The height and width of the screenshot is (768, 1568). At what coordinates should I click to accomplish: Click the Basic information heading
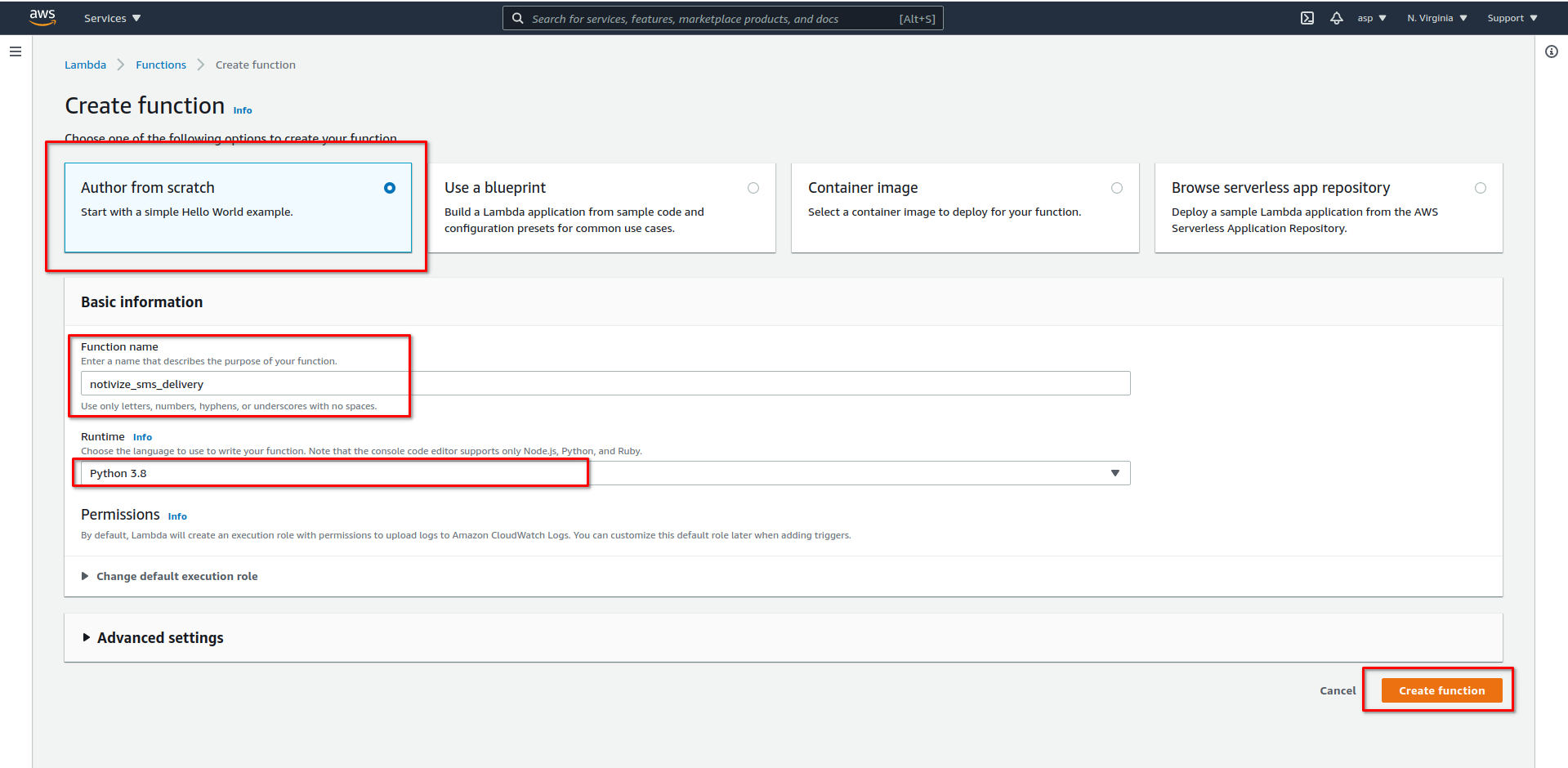point(141,302)
